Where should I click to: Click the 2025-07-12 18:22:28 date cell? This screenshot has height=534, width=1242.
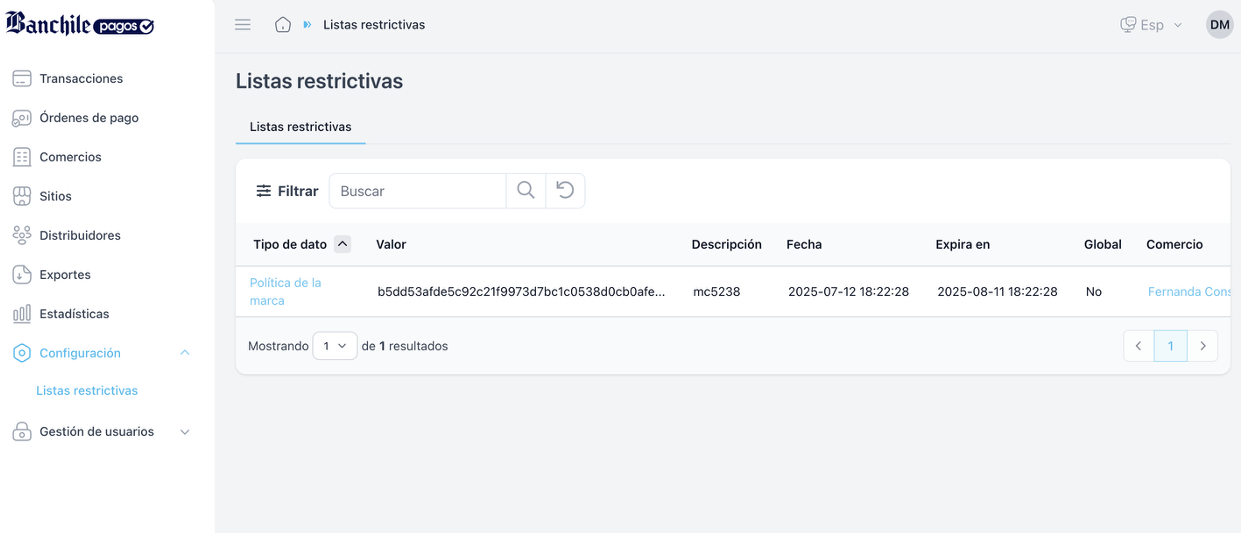(x=848, y=292)
